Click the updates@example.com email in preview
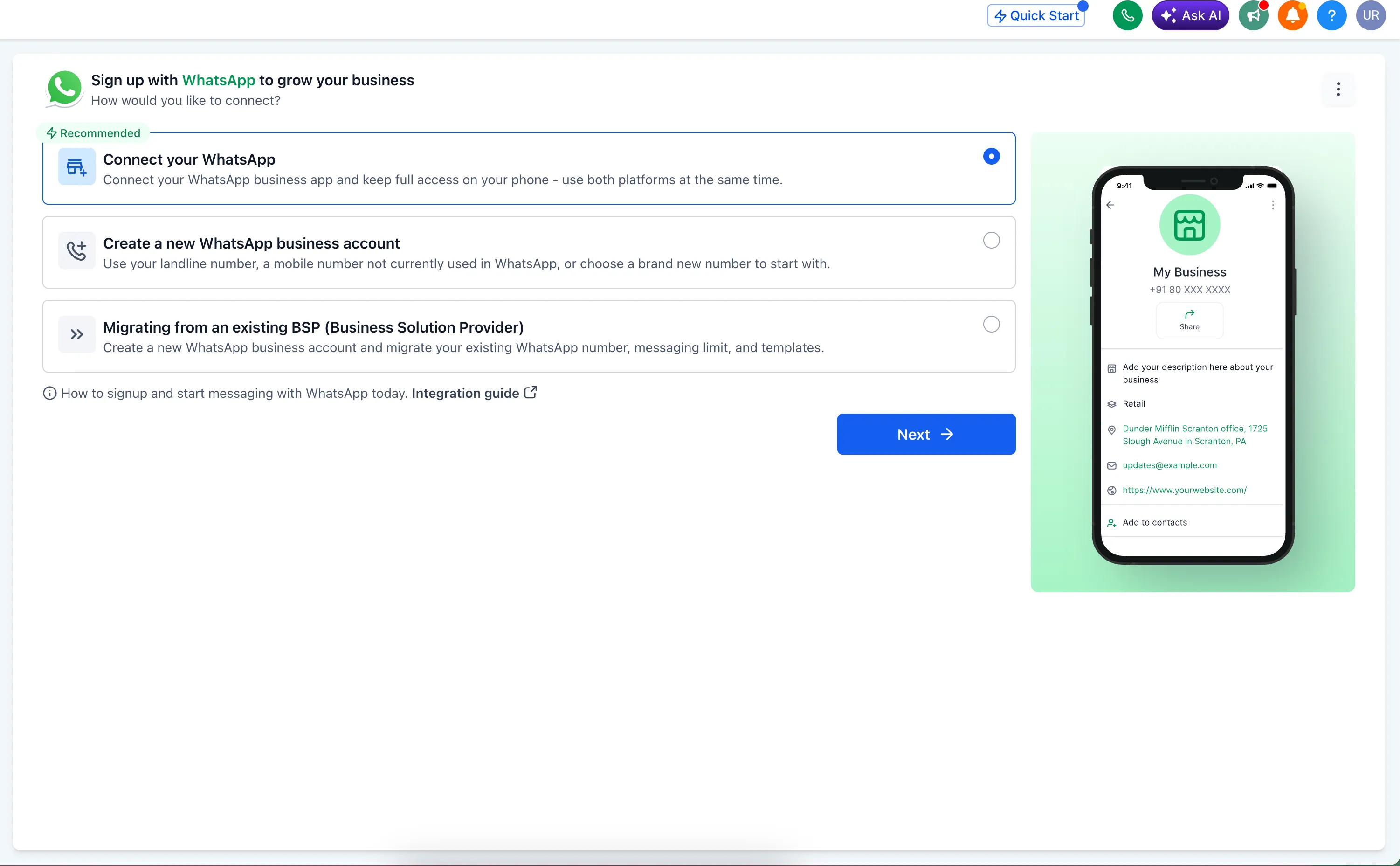 pyautogui.click(x=1169, y=465)
